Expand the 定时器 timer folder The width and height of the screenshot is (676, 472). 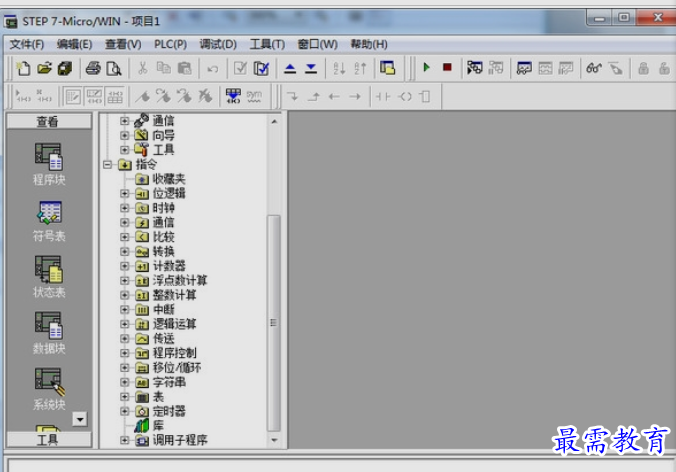(x=125, y=411)
